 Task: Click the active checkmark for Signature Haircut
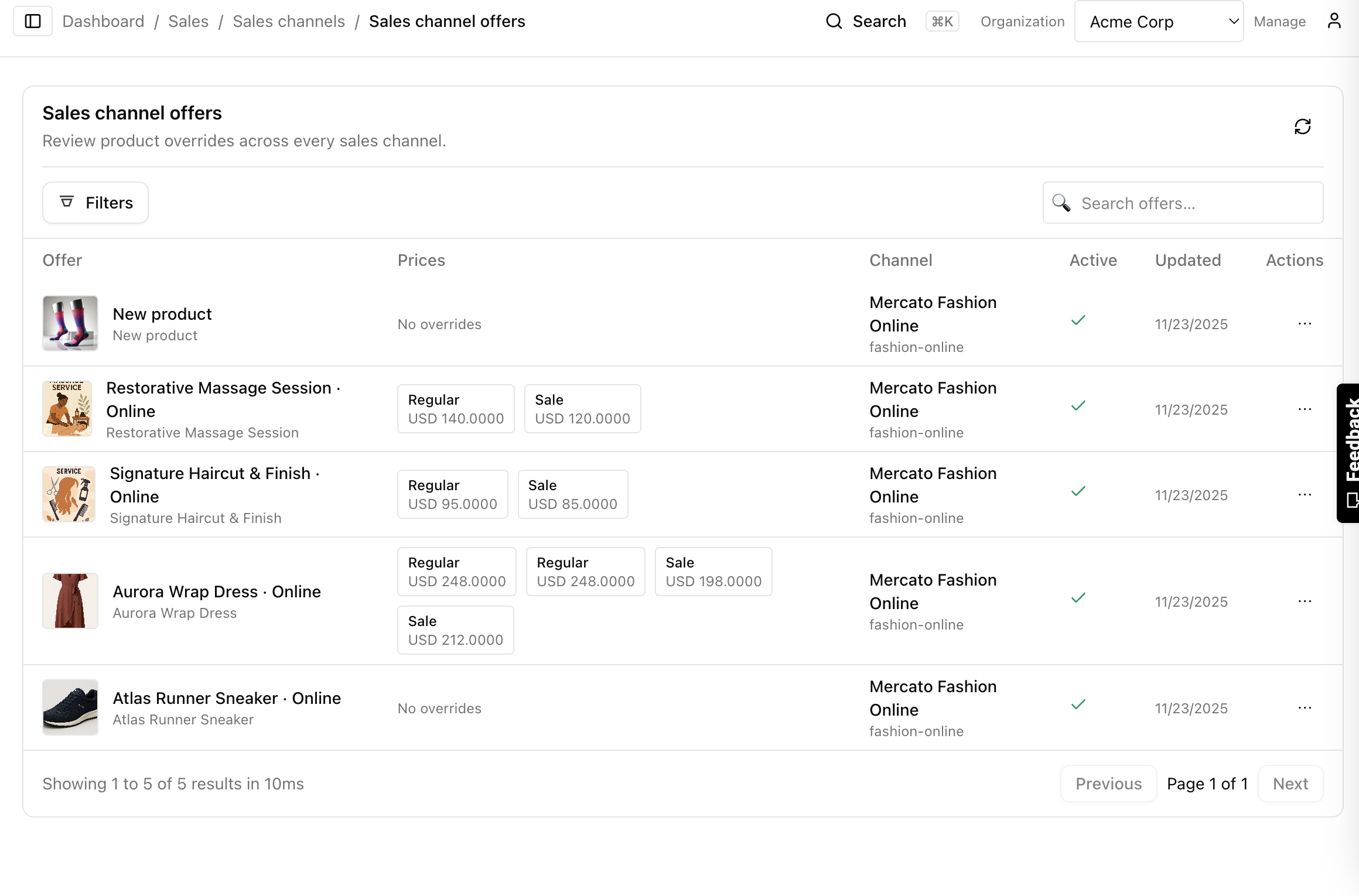1078,491
